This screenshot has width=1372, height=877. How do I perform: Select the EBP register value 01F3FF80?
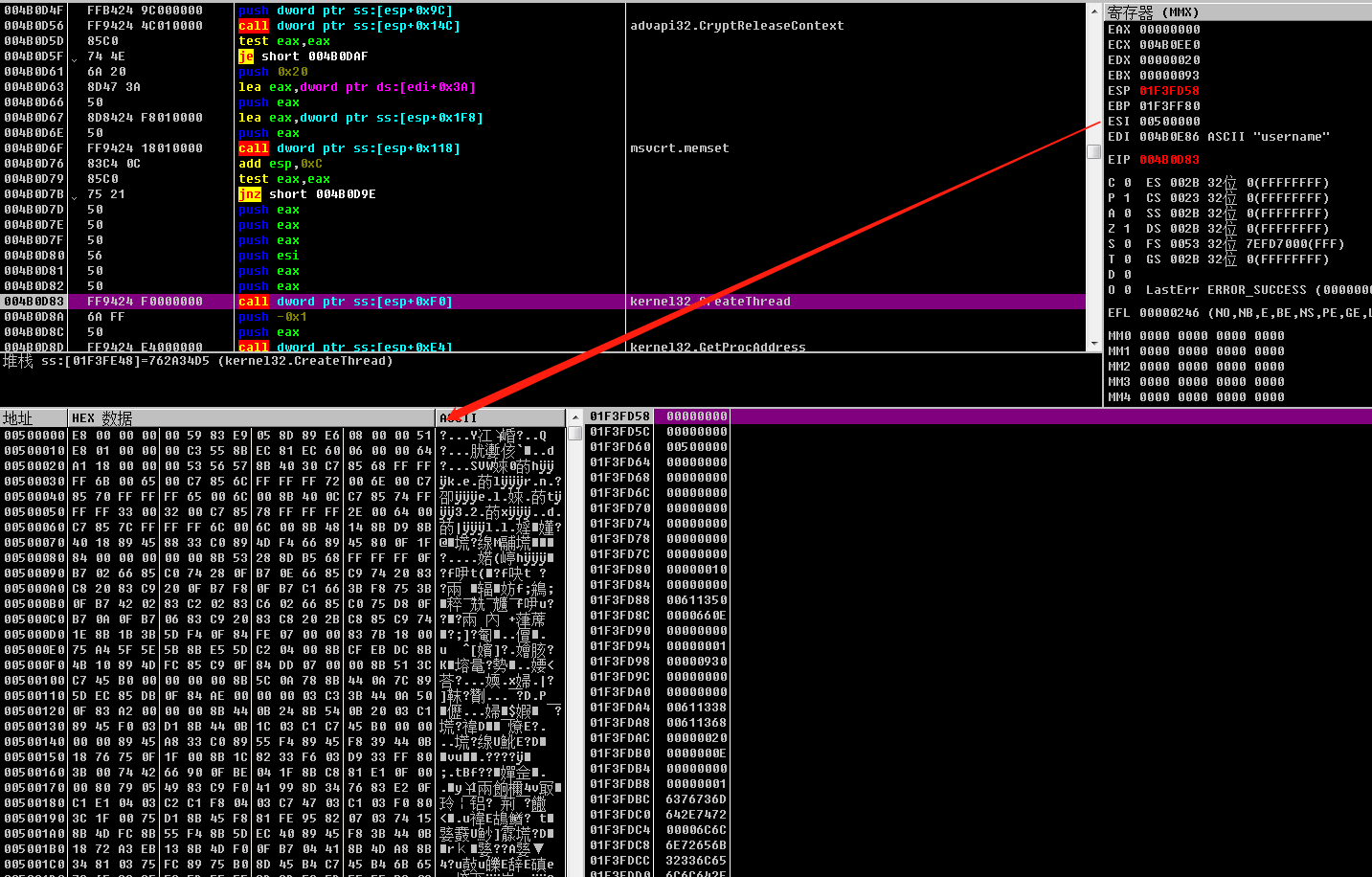[1170, 106]
